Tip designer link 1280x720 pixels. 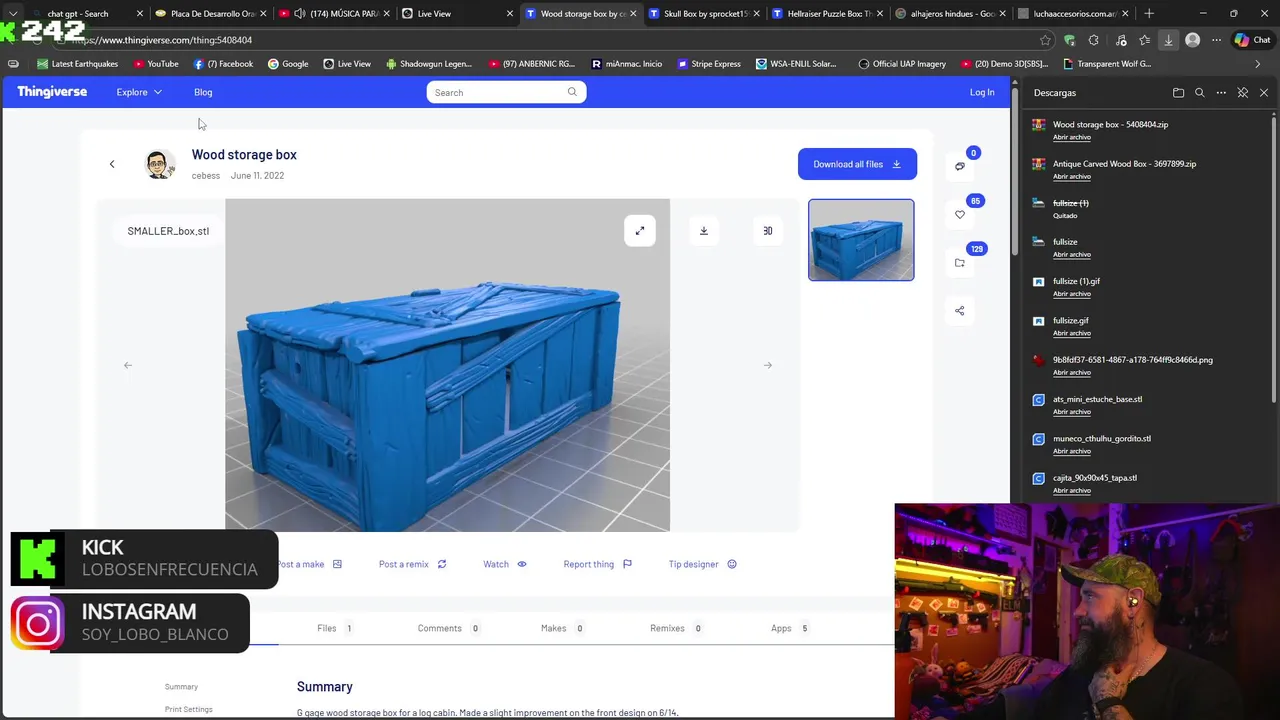[x=703, y=564]
